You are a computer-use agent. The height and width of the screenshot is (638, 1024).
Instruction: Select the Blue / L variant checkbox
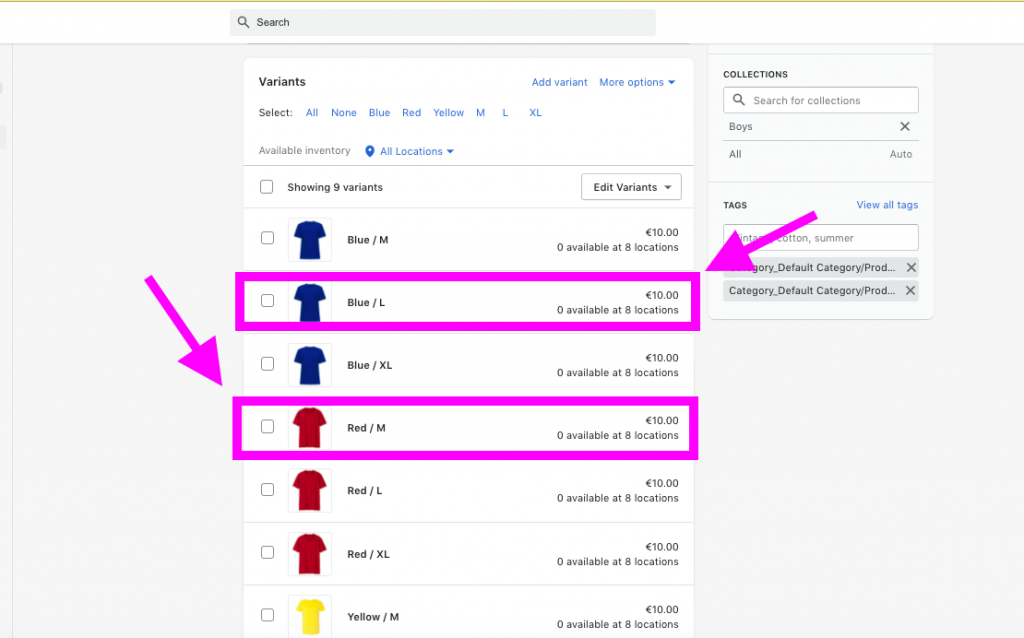click(267, 302)
